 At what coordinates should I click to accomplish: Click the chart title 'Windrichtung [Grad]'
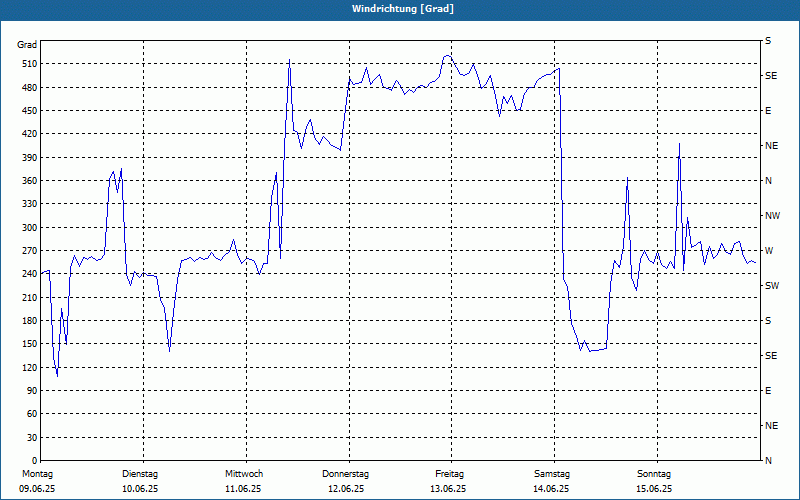pyautogui.click(x=403, y=9)
